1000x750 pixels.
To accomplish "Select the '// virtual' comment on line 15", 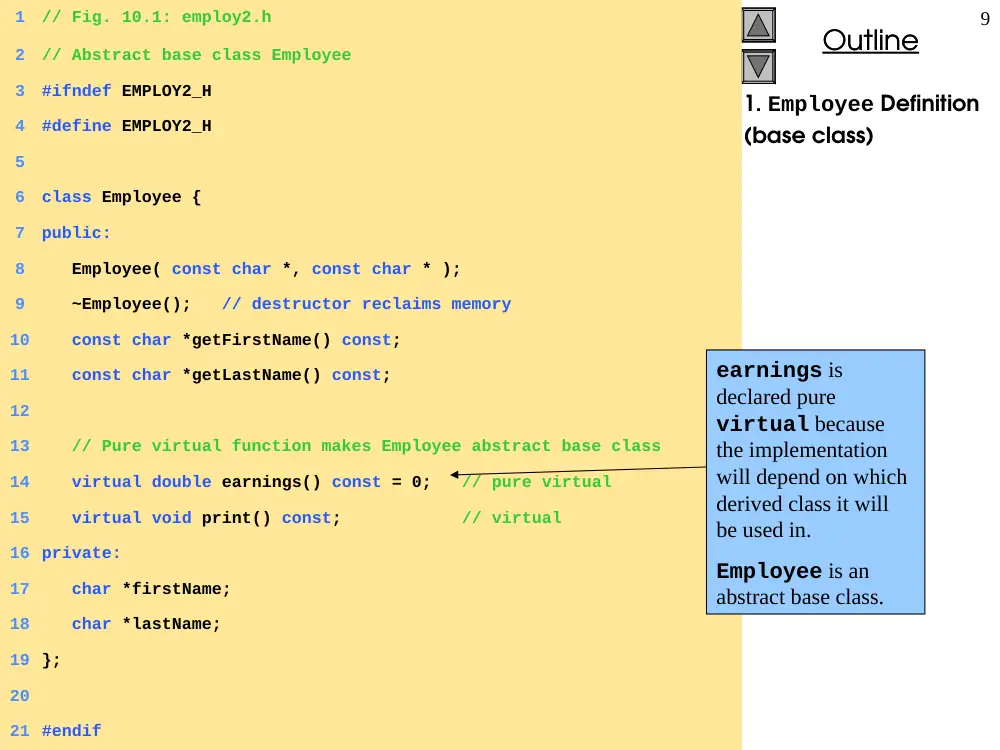I will click(512, 518).
